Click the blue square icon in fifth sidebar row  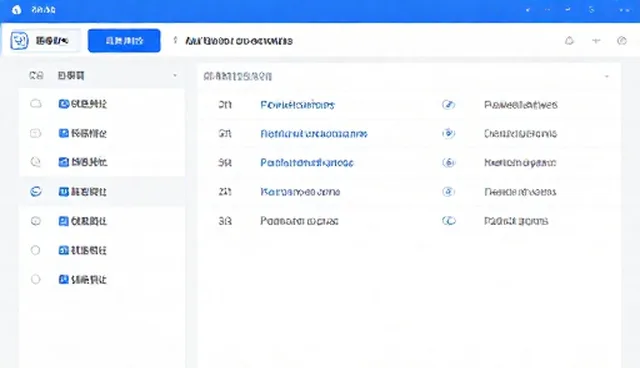click(x=64, y=221)
